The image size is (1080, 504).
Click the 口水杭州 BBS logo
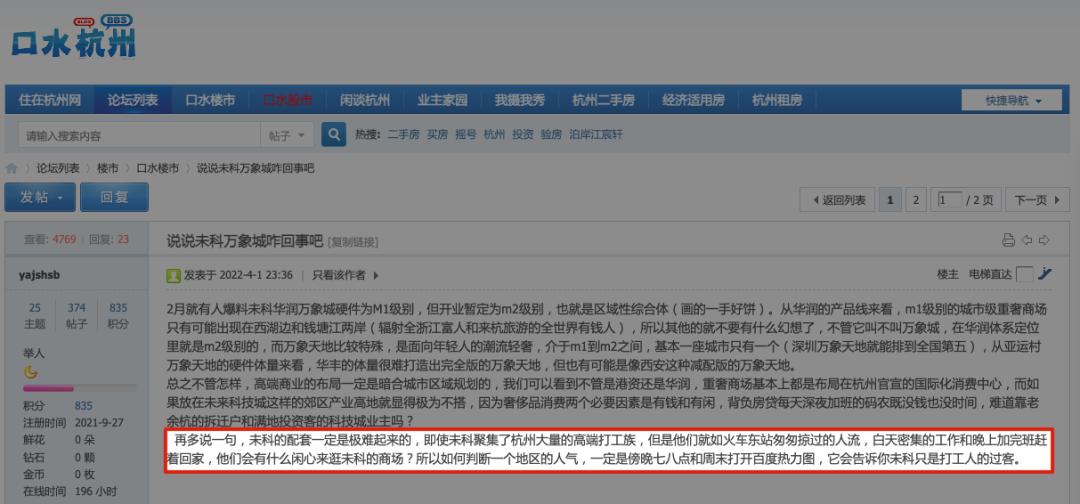(x=74, y=38)
